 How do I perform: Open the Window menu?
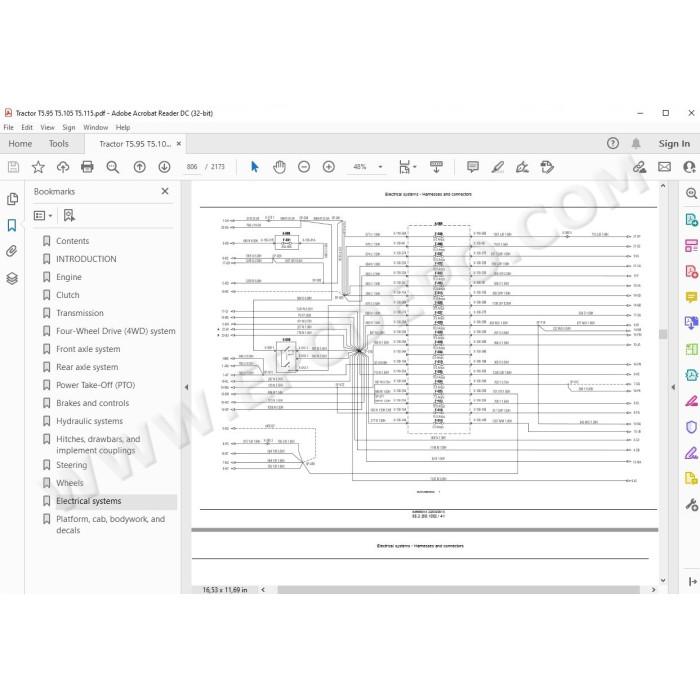point(96,127)
